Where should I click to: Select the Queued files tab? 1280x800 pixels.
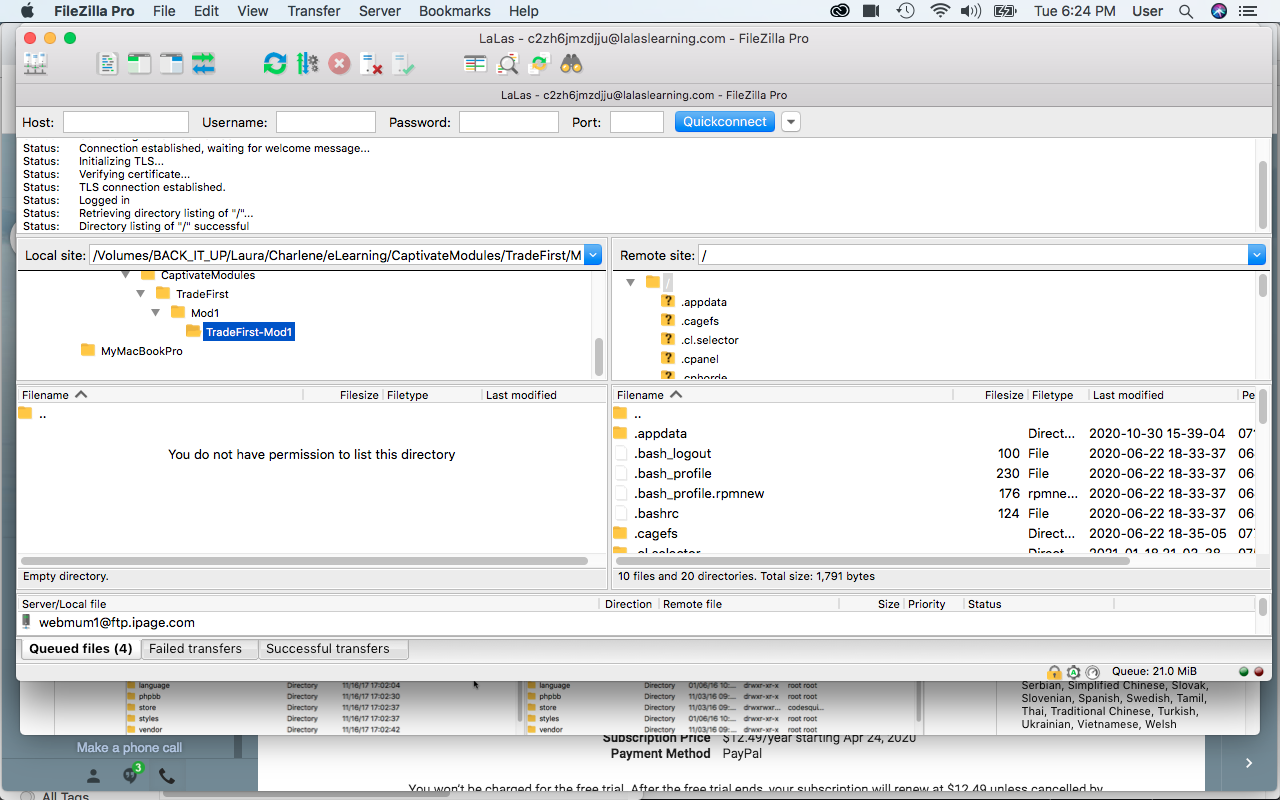[80, 648]
